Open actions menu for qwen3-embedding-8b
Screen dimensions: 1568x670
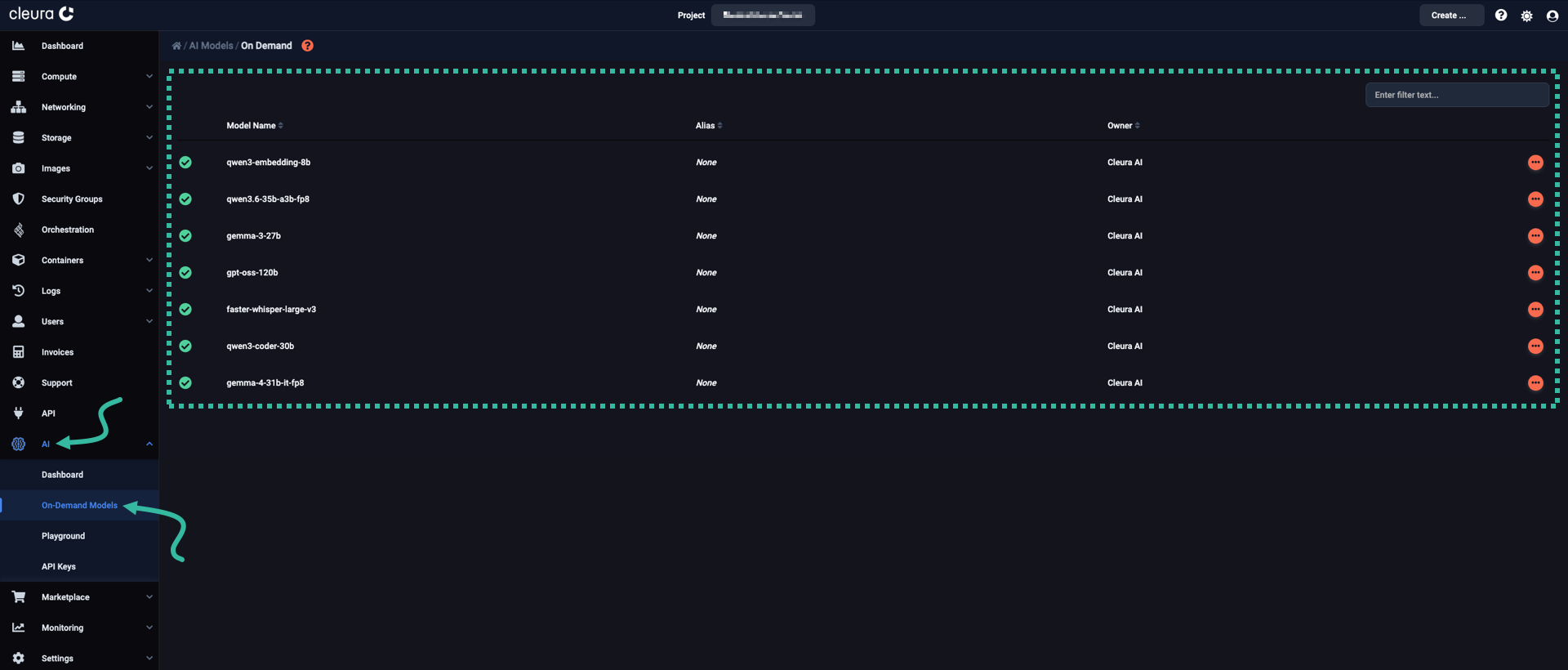coord(1535,163)
